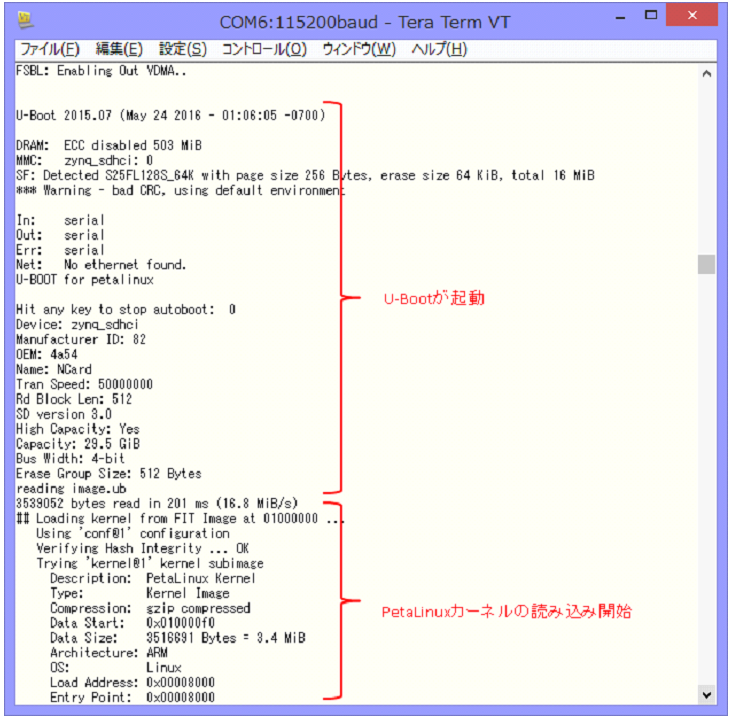Open the ファイル(F) menu
The height and width of the screenshot is (720, 734).
point(50,49)
